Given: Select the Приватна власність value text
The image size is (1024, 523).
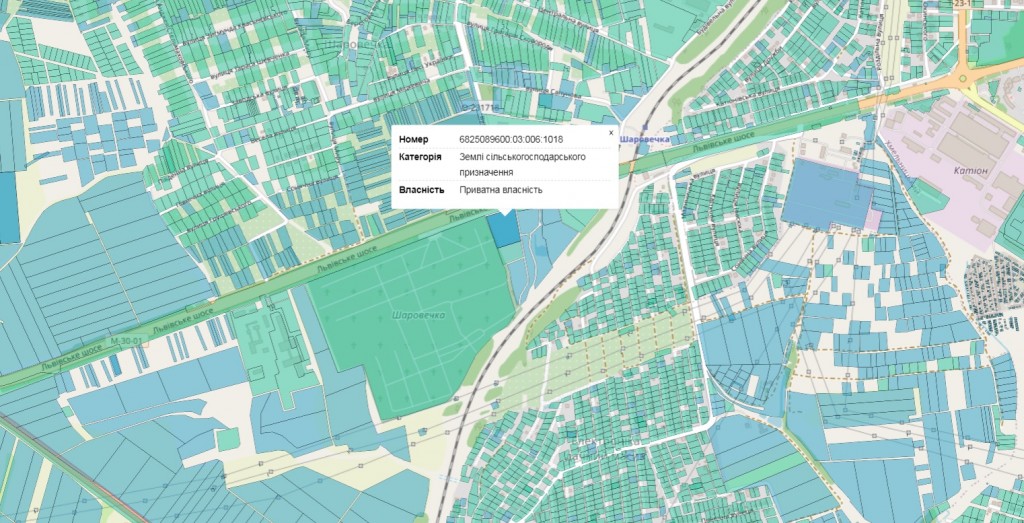Looking at the screenshot, I should click(x=501, y=189).
